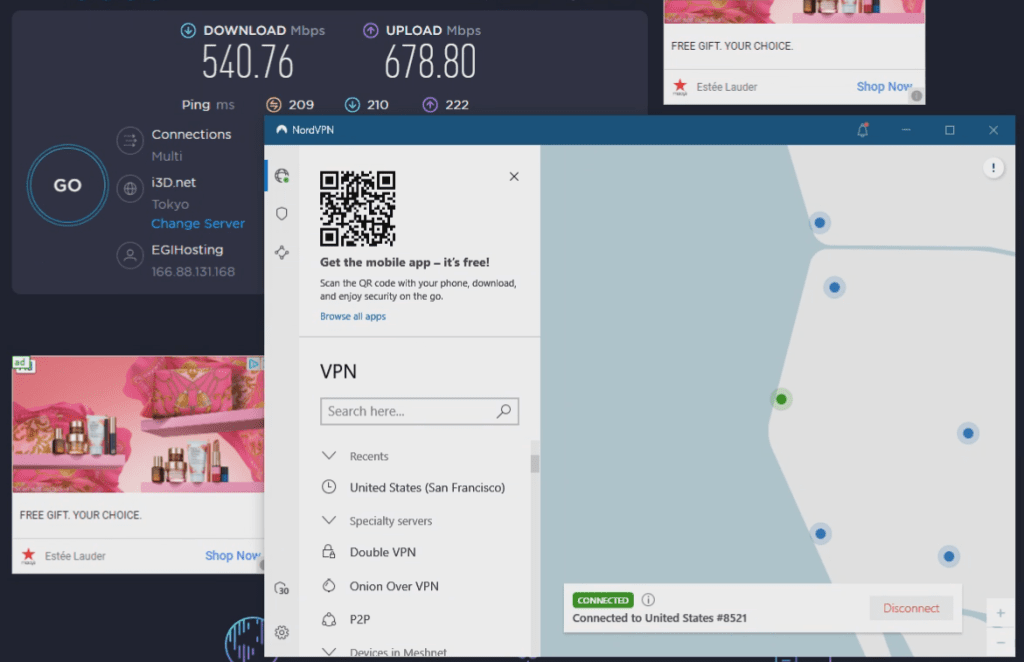Image resolution: width=1024 pixels, height=662 pixels.
Task: Click the Disconnect button
Action: [x=911, y=608]
